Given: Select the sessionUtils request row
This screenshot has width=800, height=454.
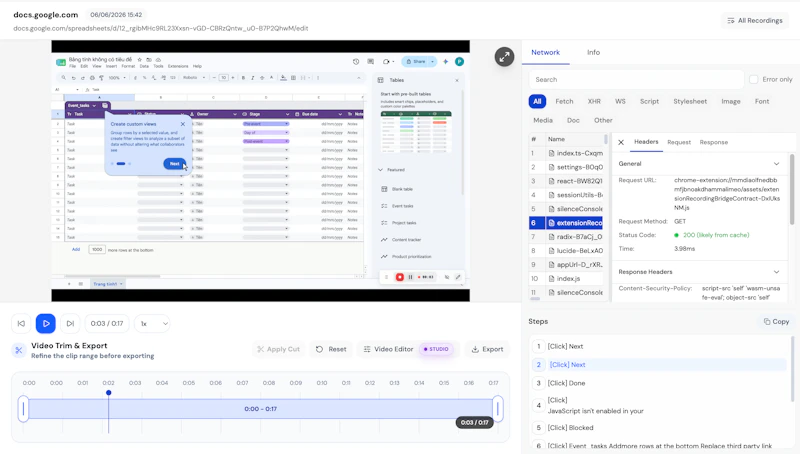Looking at the screenshot, I should tap(566, 195).
